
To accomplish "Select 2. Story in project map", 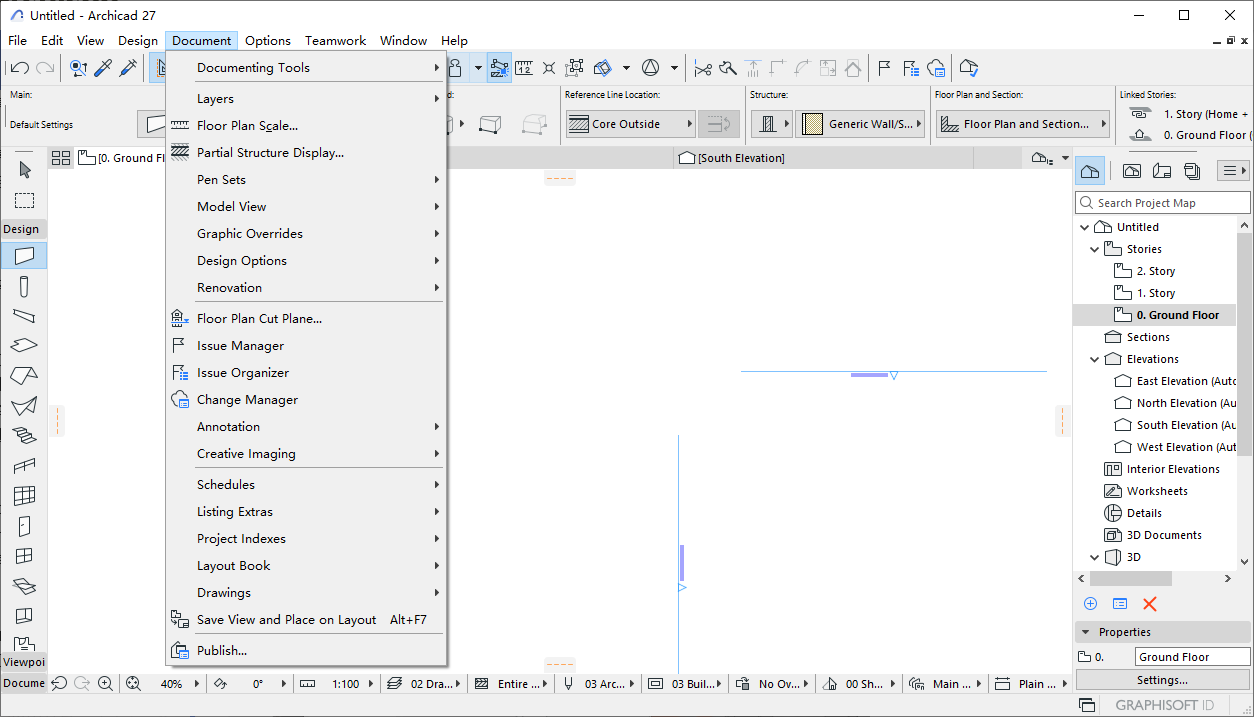I will coord(1156,271).
